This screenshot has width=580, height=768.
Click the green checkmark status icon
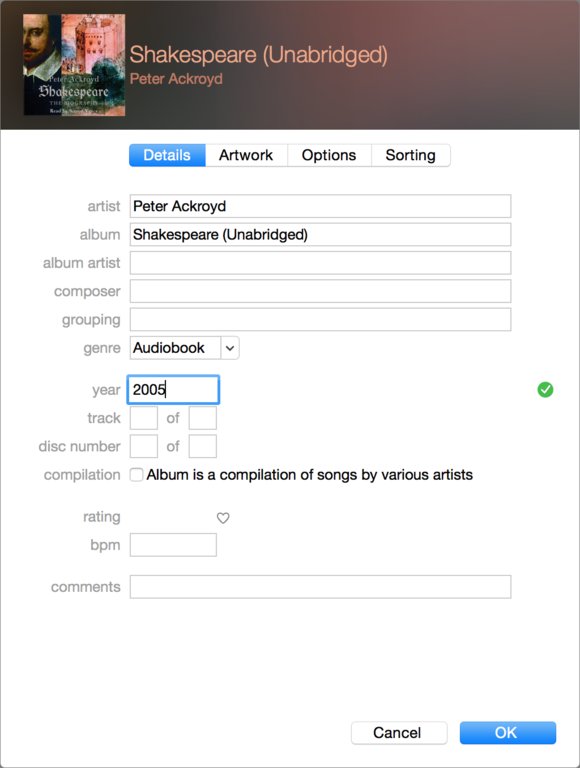coord(545,390)
